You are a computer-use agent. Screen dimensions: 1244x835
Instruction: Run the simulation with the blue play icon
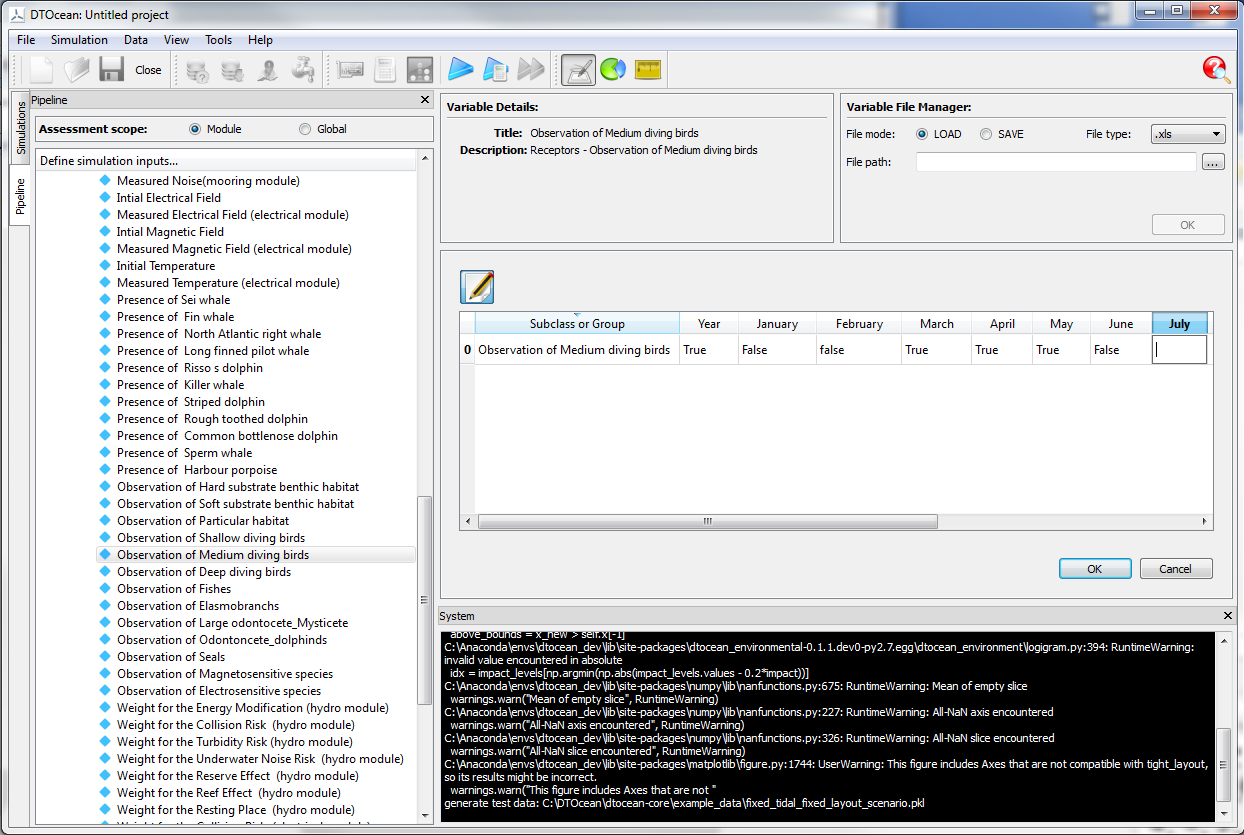click(460, 69)
